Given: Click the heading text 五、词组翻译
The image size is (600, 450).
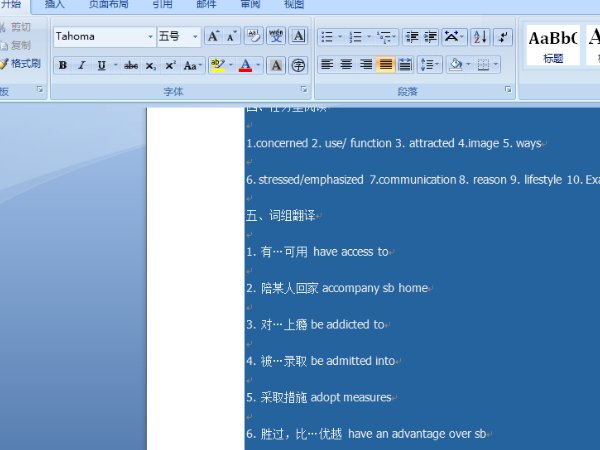Looking at the screenshot, I should point(280,216).
